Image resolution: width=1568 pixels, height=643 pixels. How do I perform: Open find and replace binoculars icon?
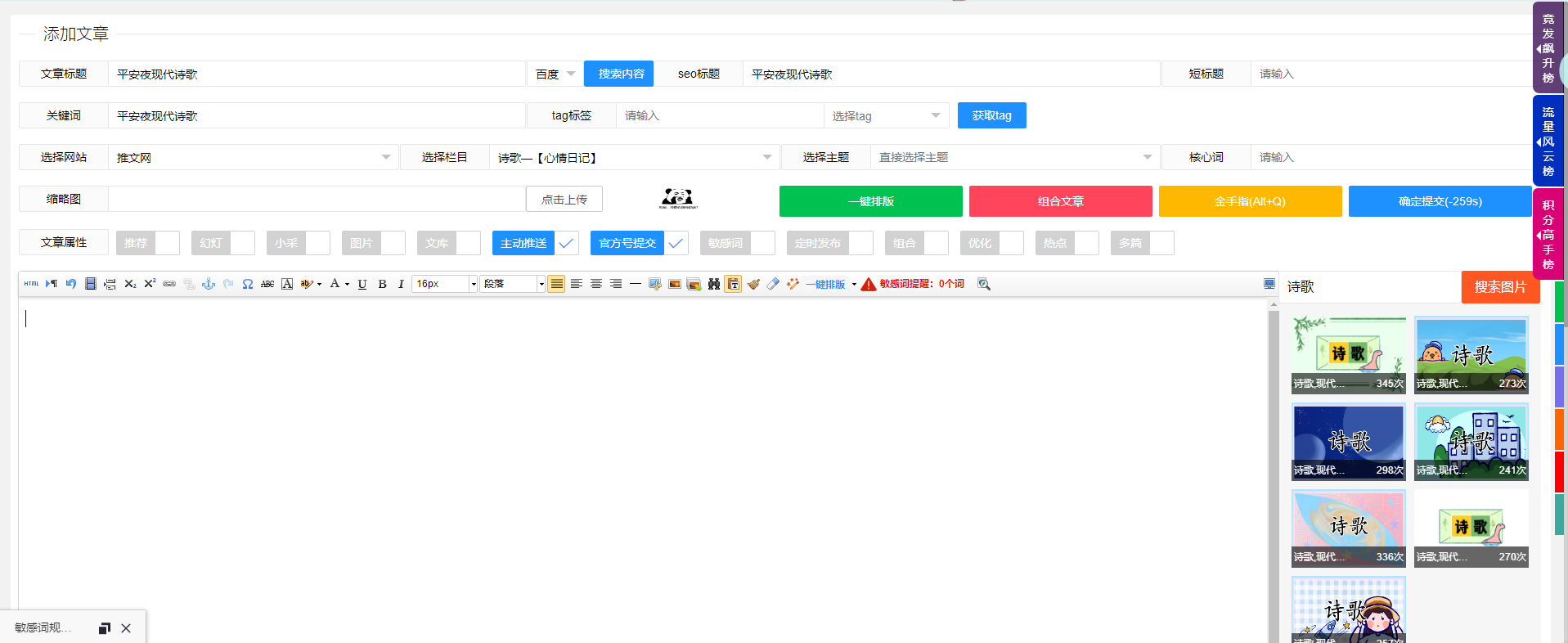[714, 284]
